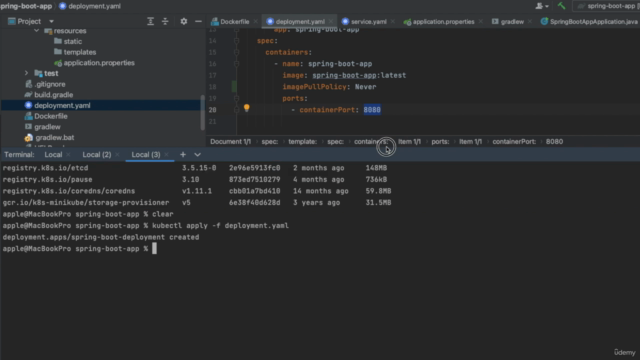Click the selected 8080 value in editor
640x360 pixels.
[372, 109]
